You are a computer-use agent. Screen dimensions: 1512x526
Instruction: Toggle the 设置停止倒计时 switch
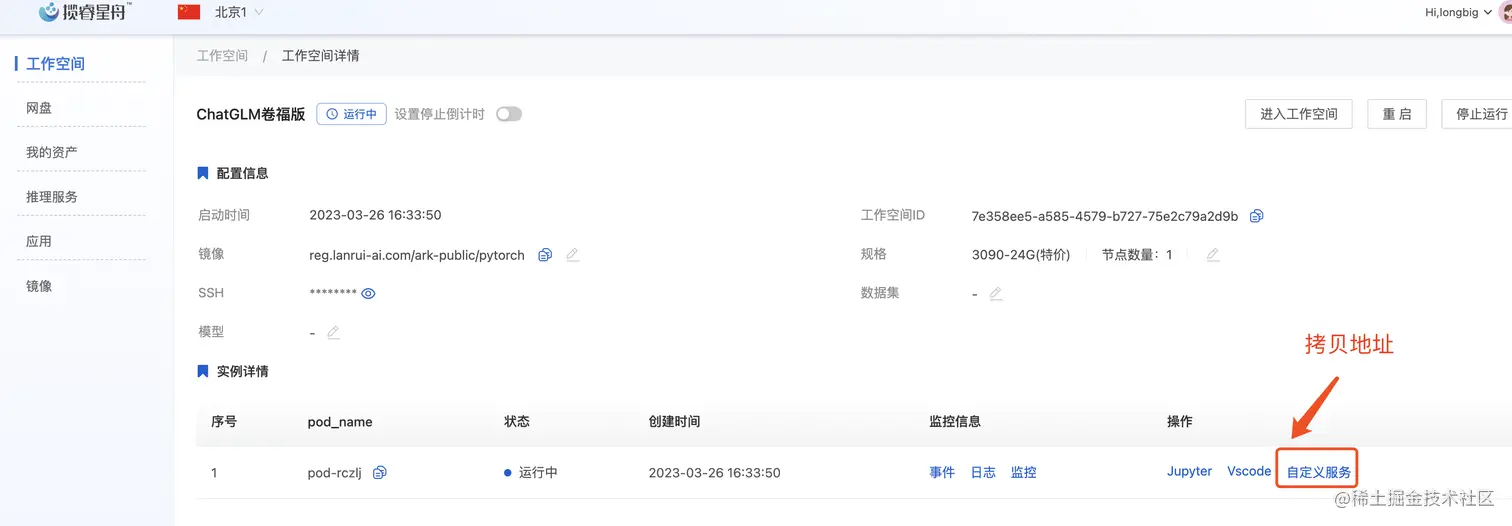[x=509, y=114]
